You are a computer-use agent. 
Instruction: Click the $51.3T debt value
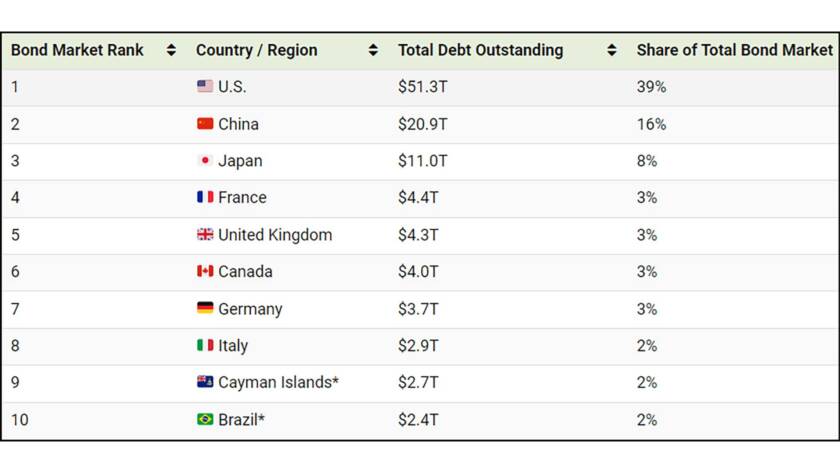click(423, 87)
